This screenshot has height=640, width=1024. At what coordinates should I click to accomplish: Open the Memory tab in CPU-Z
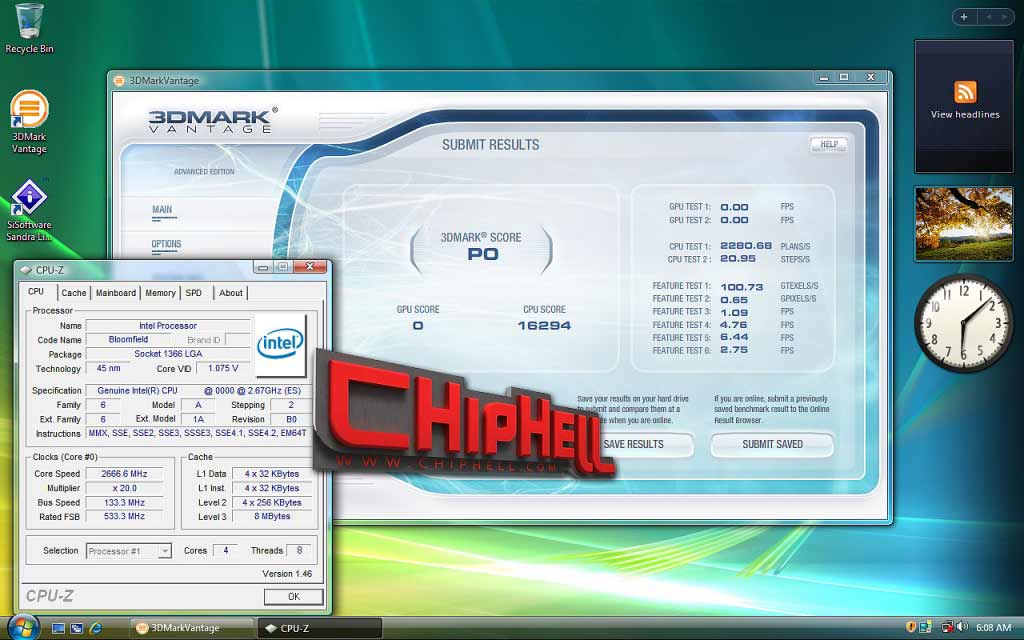[160, 293]
